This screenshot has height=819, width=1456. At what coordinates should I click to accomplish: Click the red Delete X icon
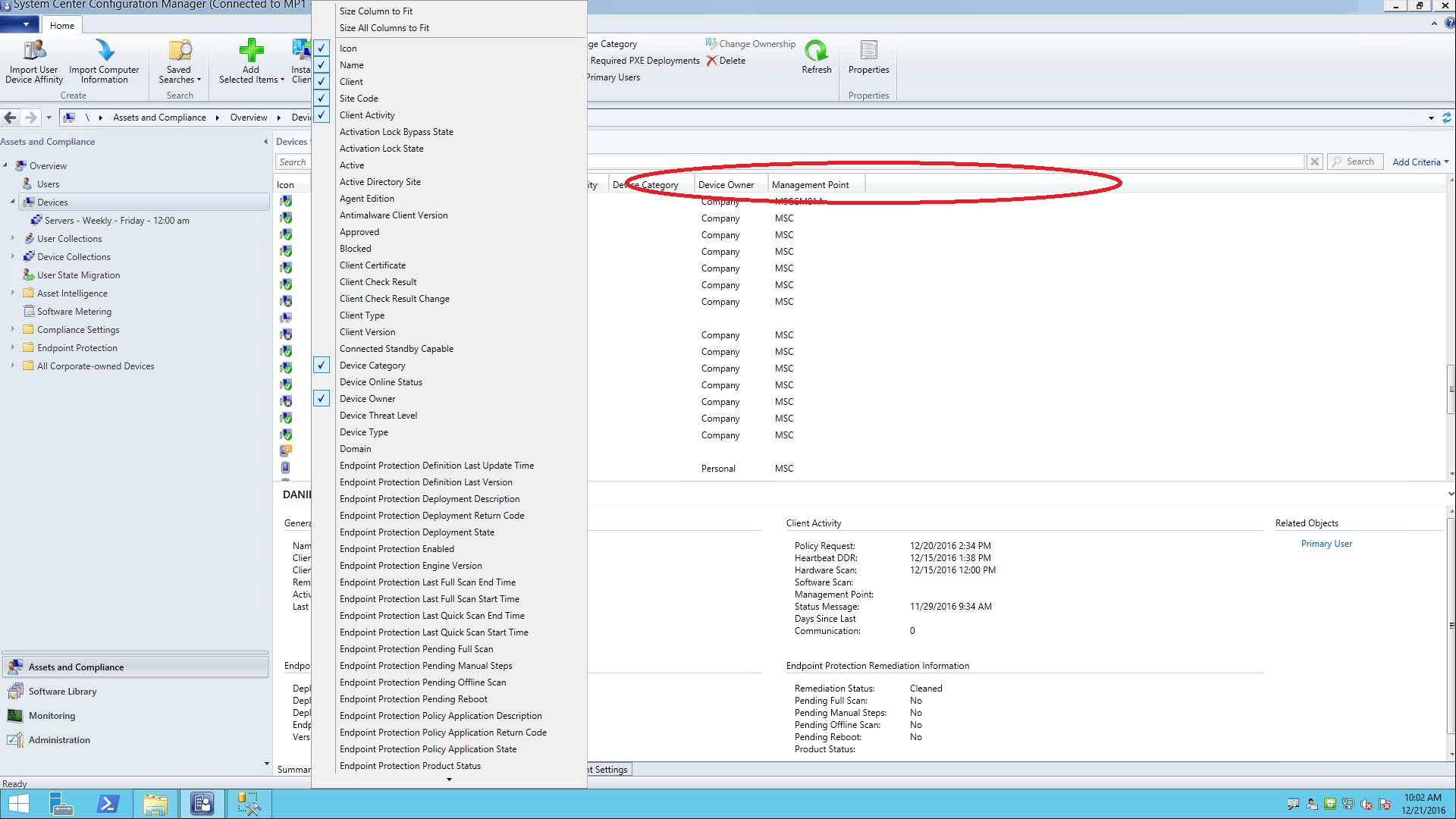711,61
